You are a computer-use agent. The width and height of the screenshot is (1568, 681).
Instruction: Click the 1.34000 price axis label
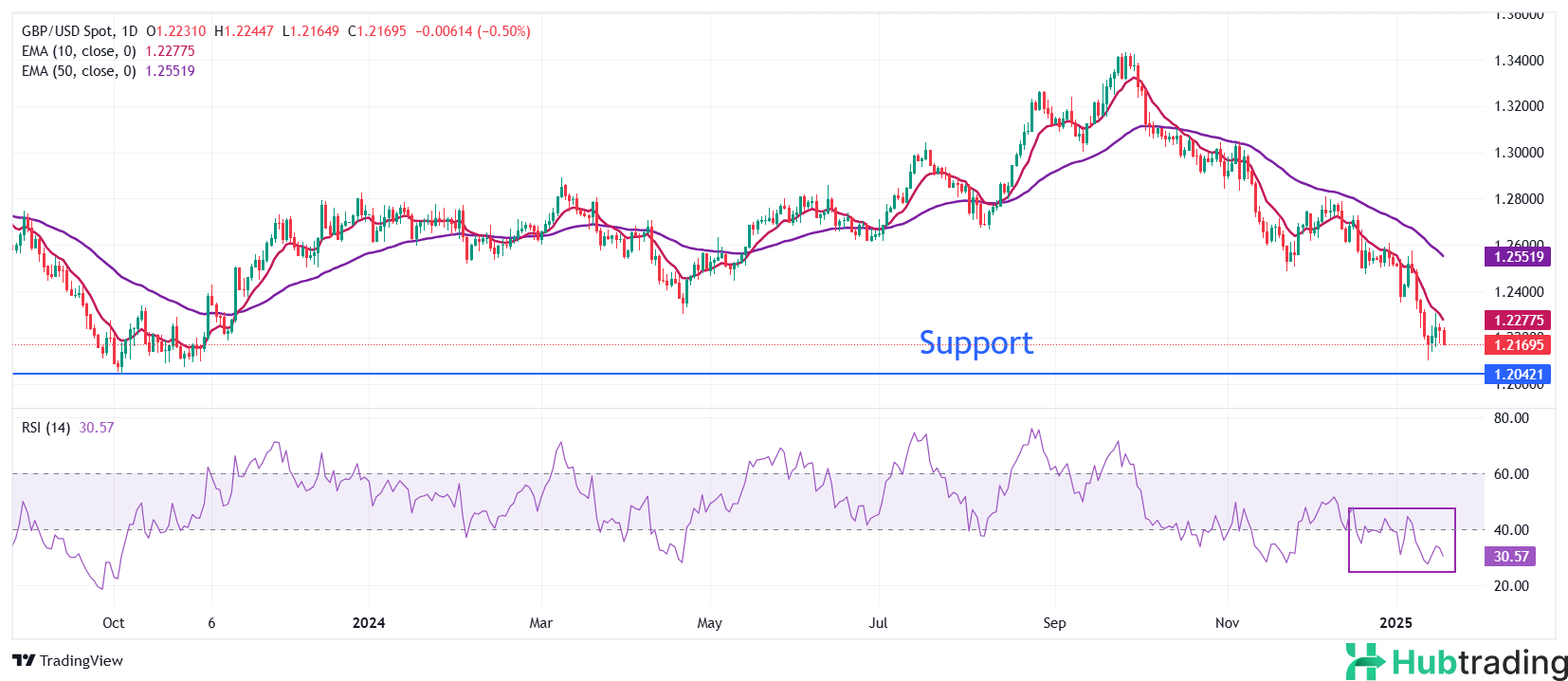(x=1519, y=61)
